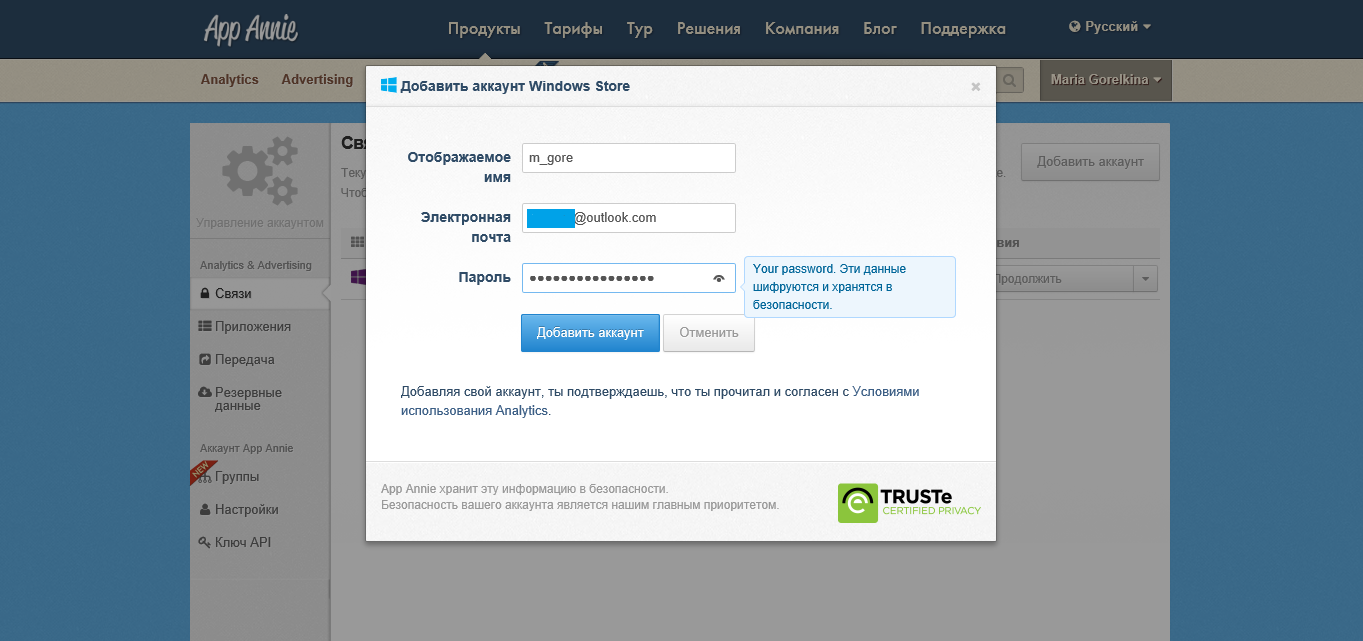Open the Условиями использования Analytics link

click(x=660, y=401)
